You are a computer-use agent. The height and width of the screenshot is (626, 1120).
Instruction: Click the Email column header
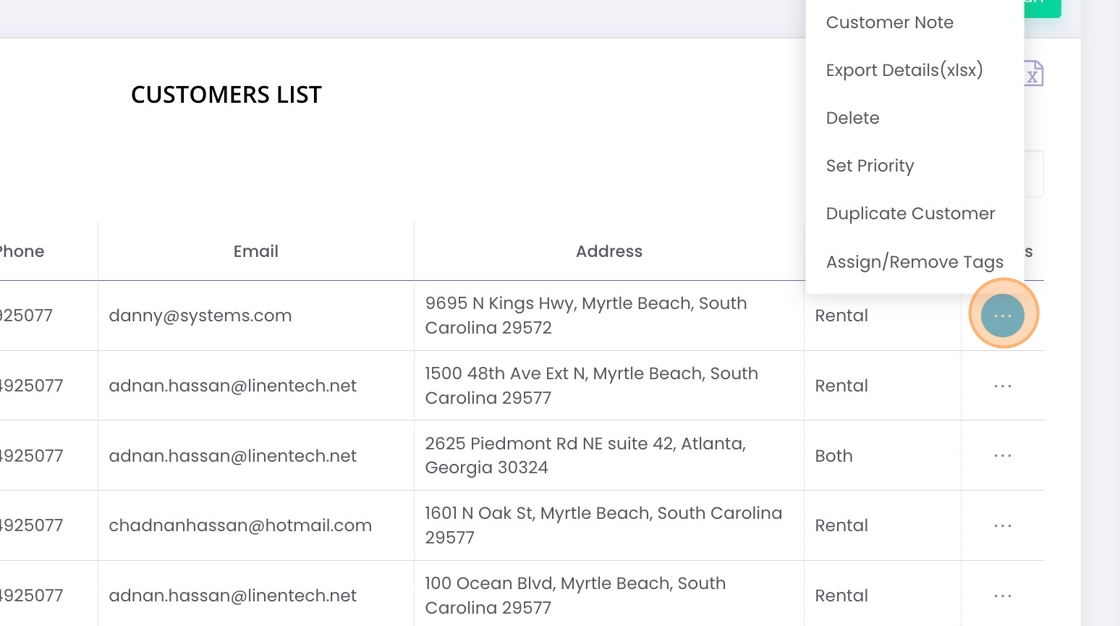pos(256,252)
